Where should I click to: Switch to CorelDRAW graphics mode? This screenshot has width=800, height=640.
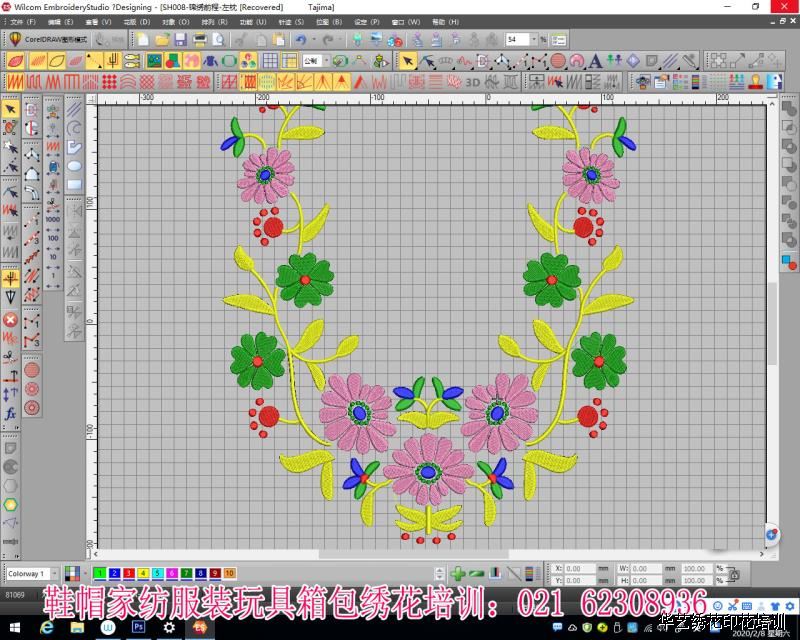coord(47,39)
